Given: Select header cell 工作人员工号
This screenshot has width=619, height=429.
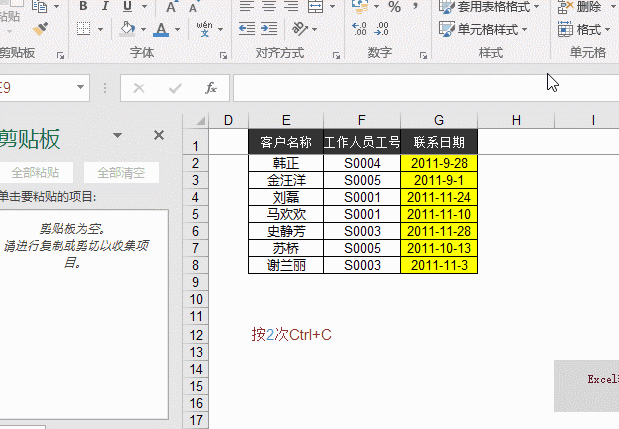Looking at the screenshot, I should [x=362, y=142].
